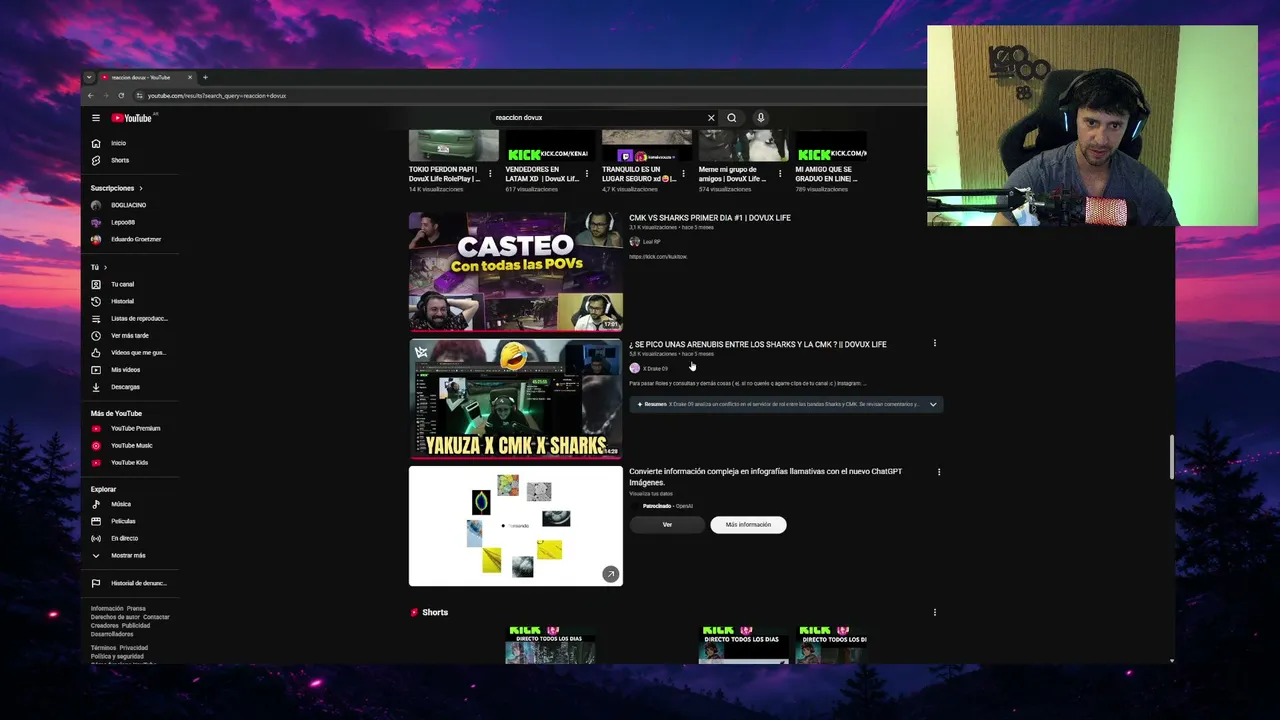Viewport: 1280px width, 720px height.
Task: Open Lepoo88 subscription channel
Action: 122,222
